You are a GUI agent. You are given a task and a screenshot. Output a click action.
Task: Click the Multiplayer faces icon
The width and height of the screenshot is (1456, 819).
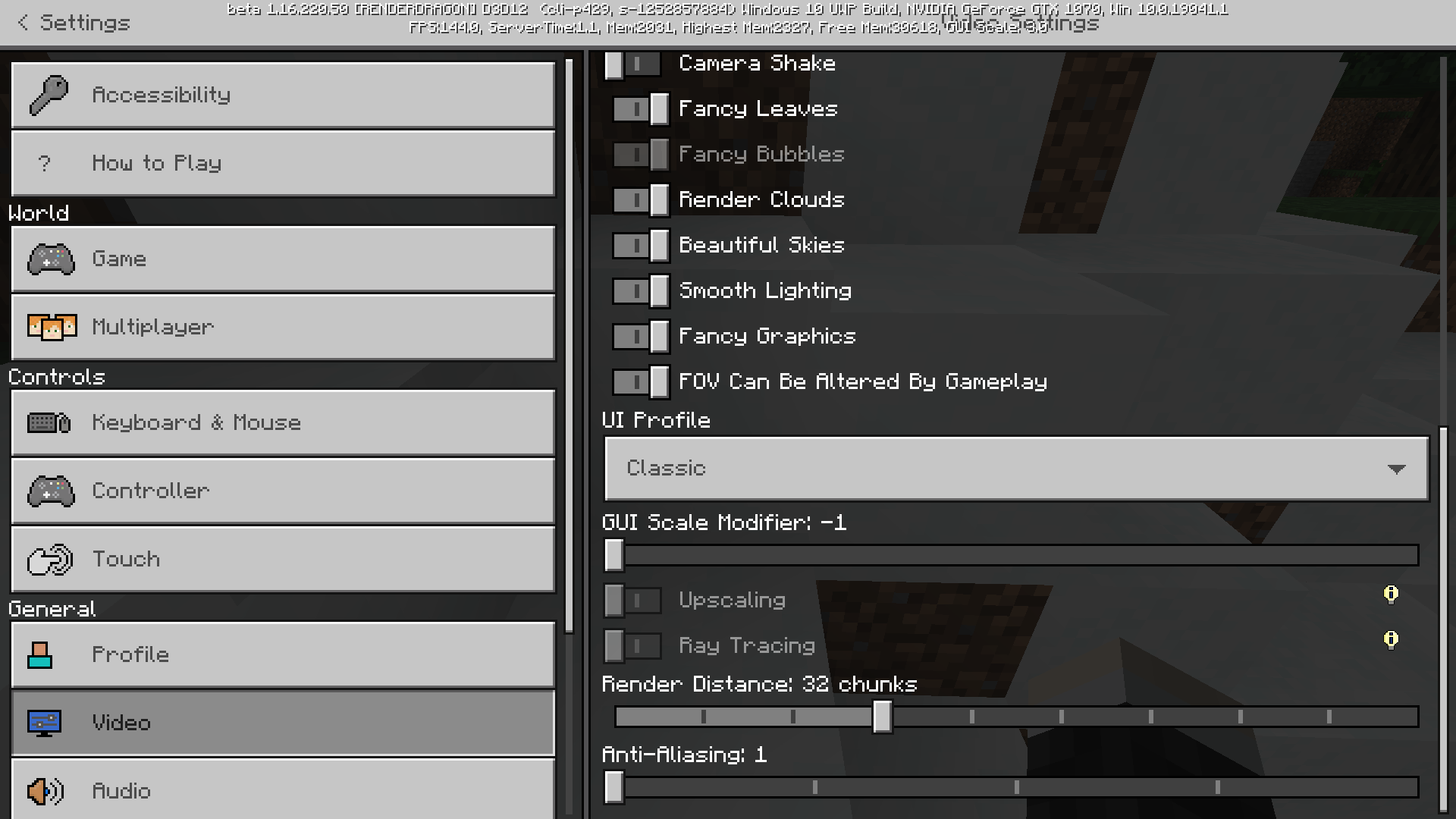point(52,327)
